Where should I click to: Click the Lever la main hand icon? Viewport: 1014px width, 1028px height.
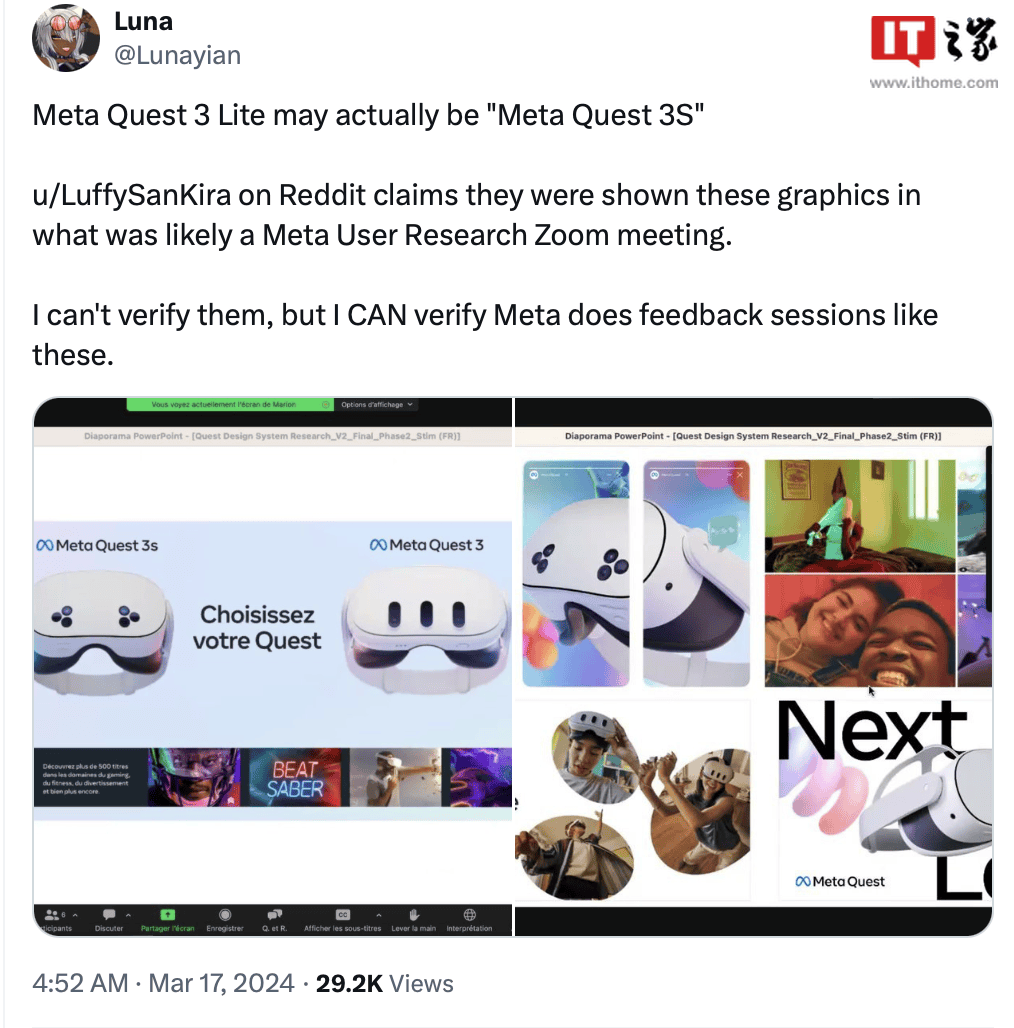[x=414, y=915]
